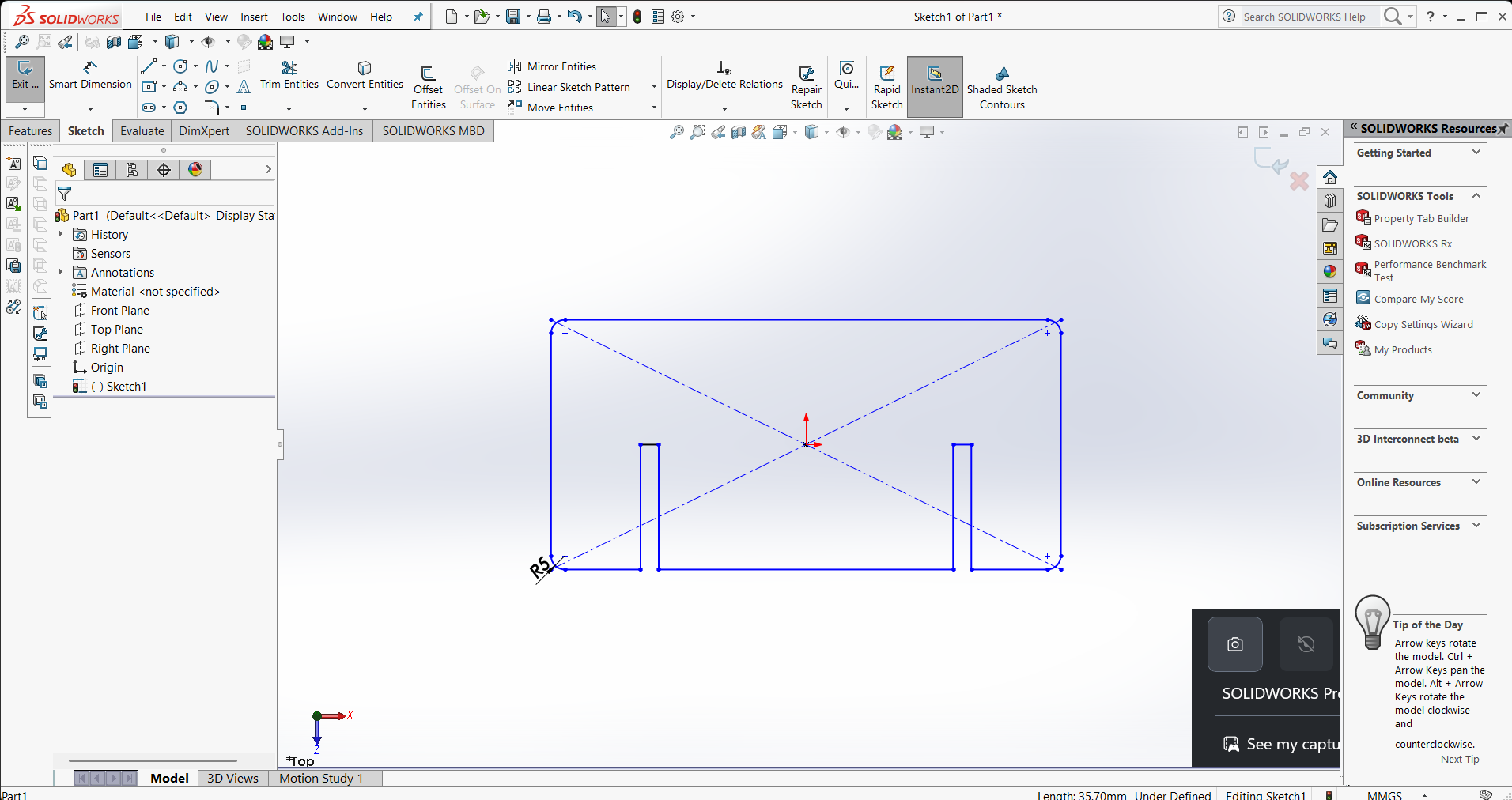The height and width of the screenshot is (800, 1512).
Task: Toggle Instant2D mode
Action: coord(935,88)
